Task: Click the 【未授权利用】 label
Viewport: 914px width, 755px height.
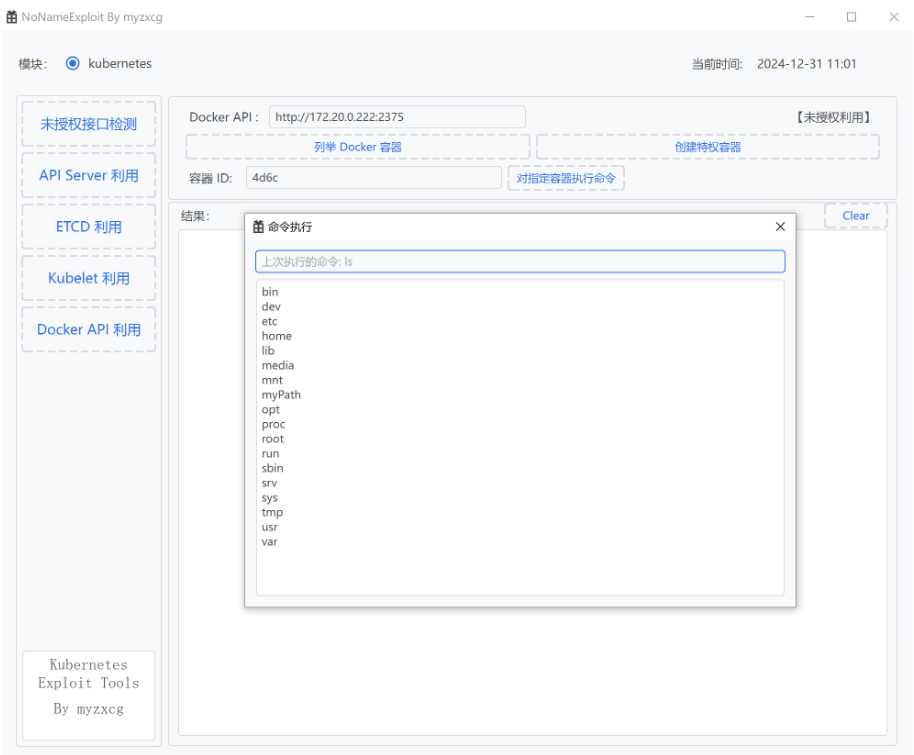Action: 832,117
